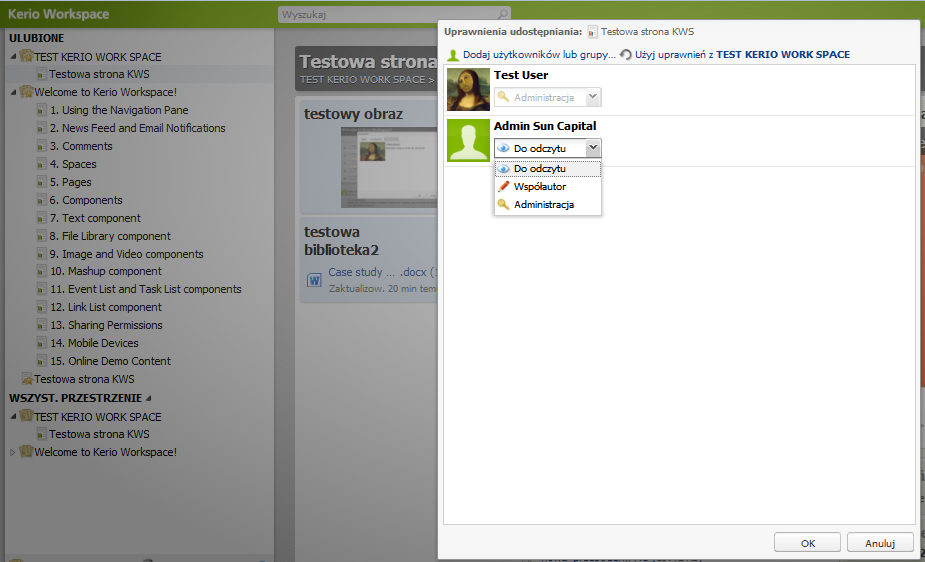Click Admin Sun Capital name label

click(545, 126)
